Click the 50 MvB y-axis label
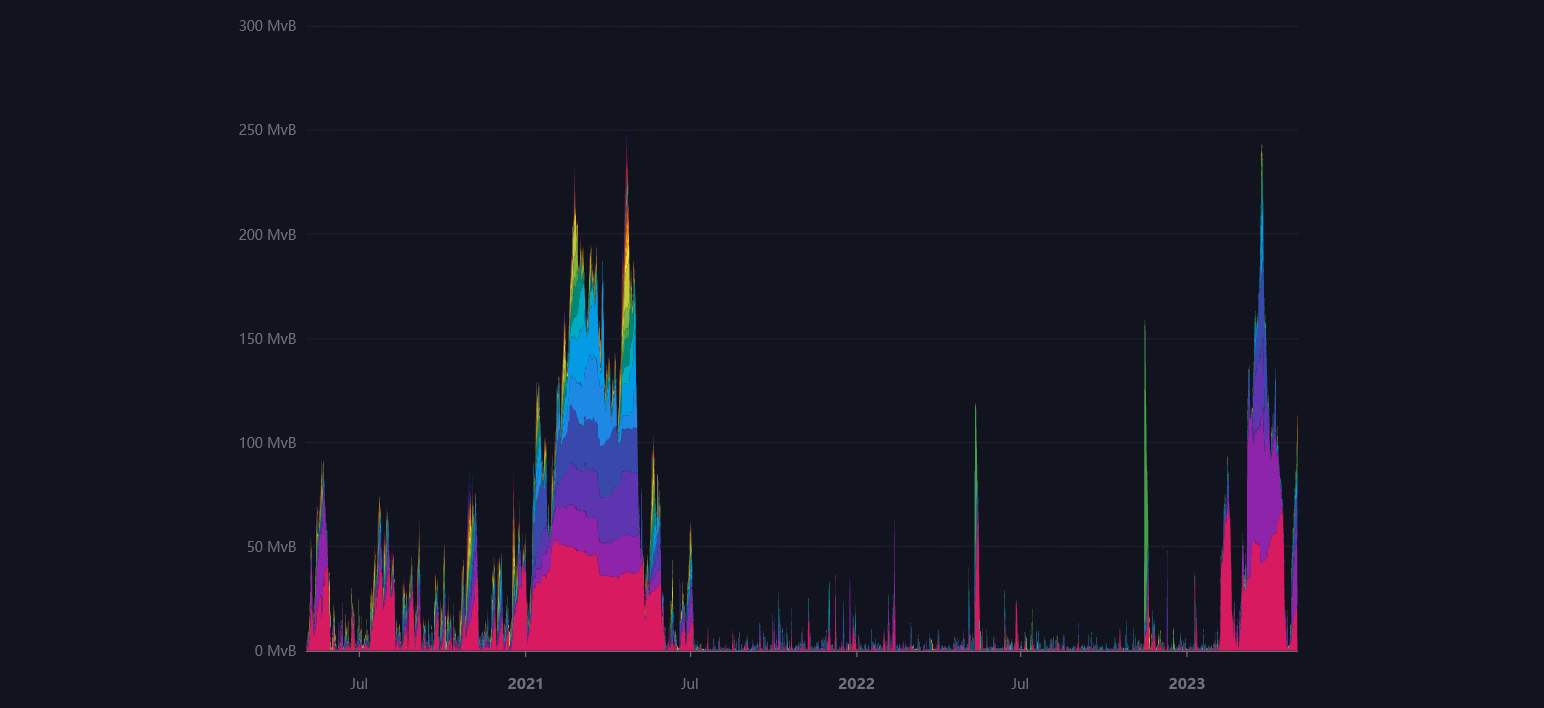The width and height of the screenshot is (1544, 708). tap(270, 547)
